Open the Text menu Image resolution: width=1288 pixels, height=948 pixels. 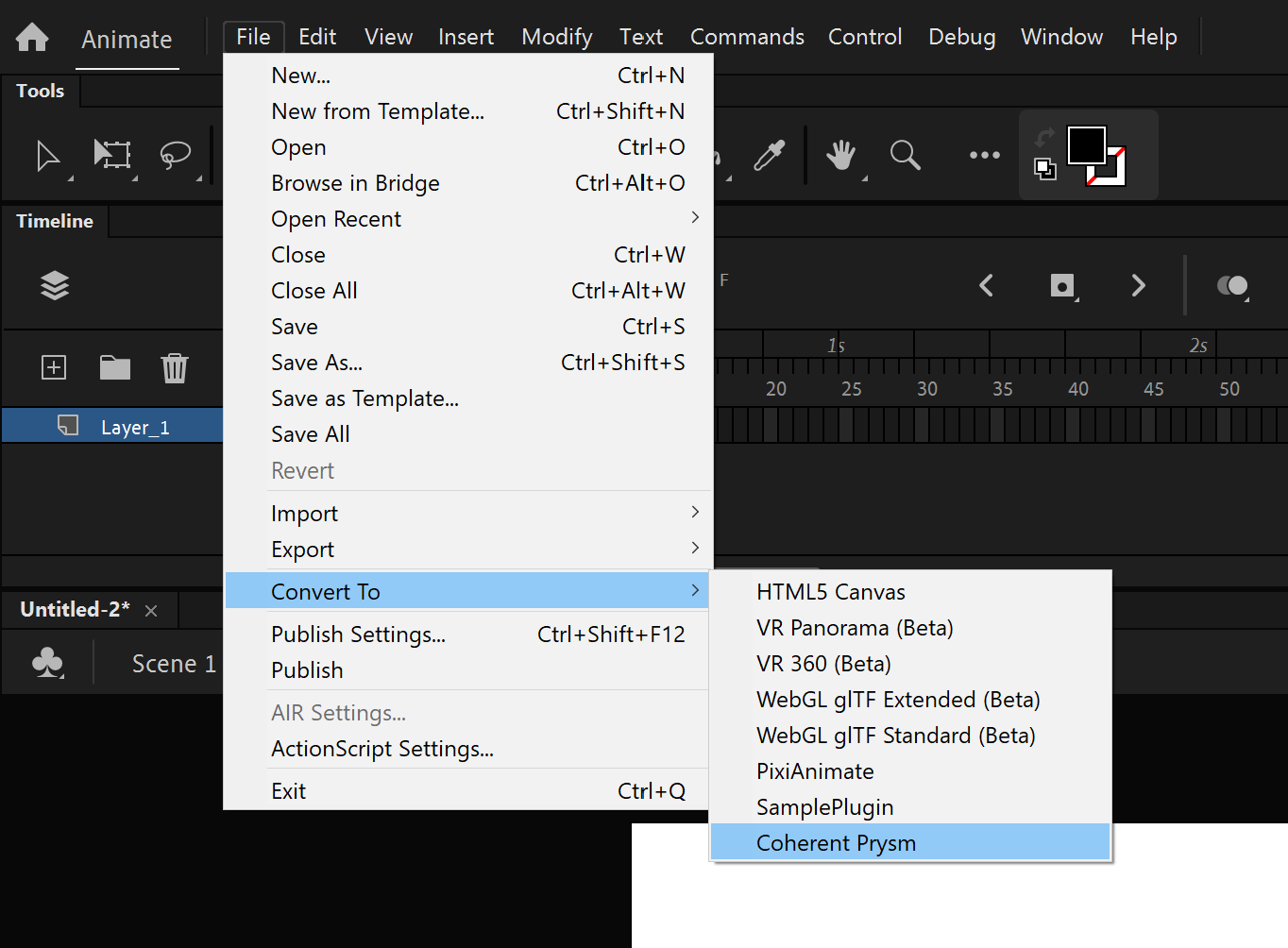click(641, 37)
